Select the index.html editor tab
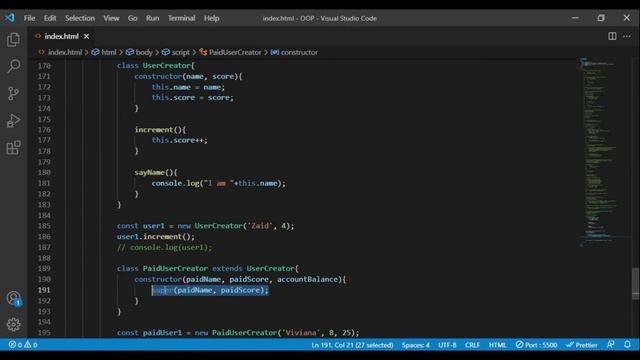Screen dimensions: 640x360 [62, 36]
